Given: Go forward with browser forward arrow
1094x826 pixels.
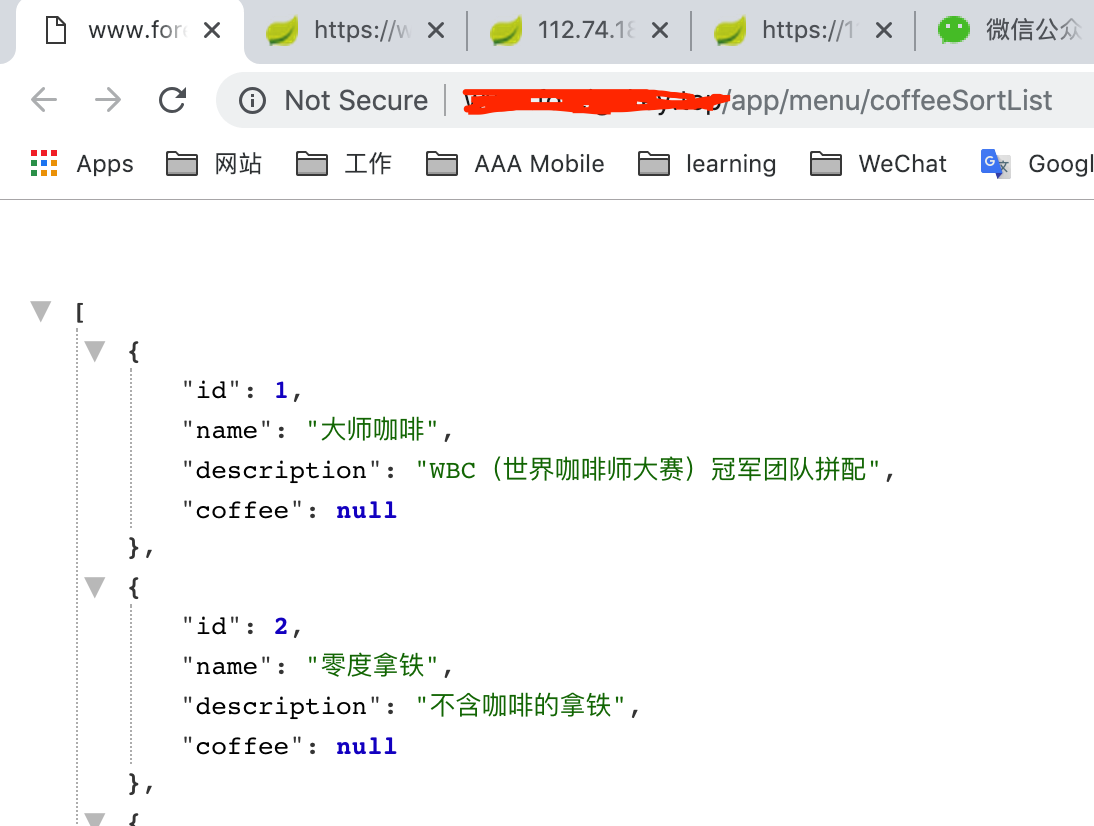Looking at the screenshot, I should (108, 100).
